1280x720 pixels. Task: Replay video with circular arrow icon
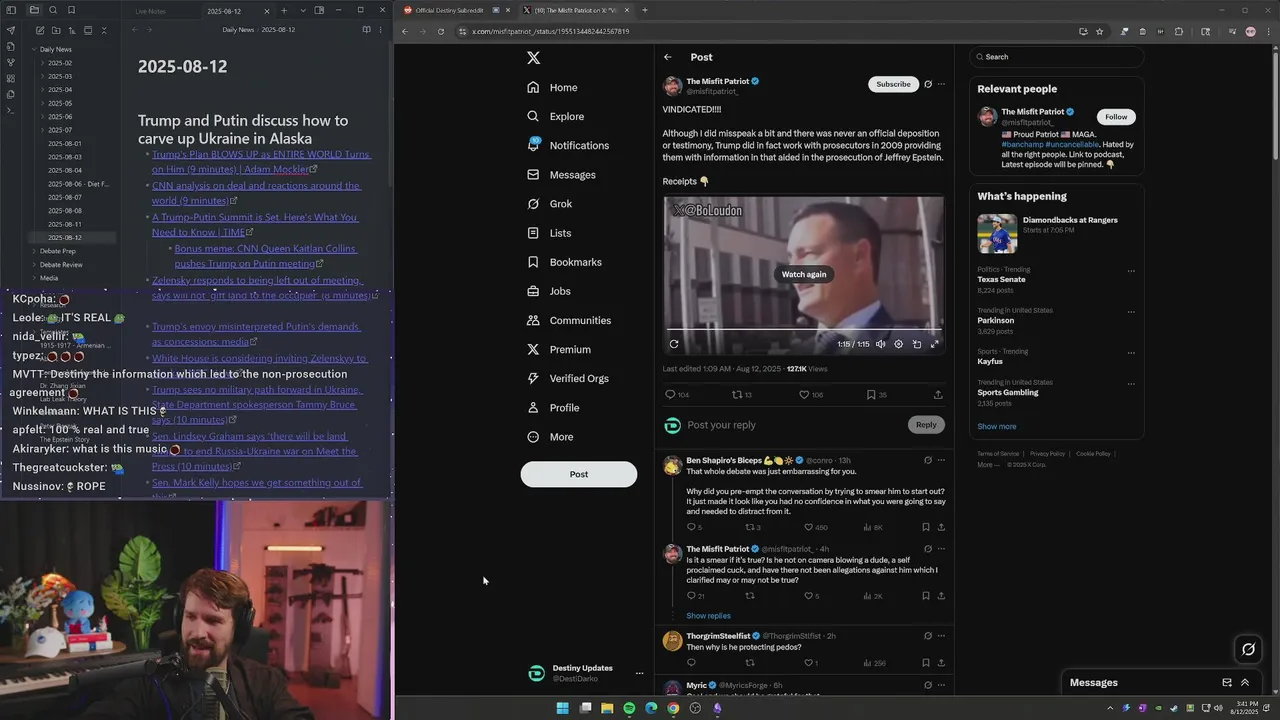(673, 344)
